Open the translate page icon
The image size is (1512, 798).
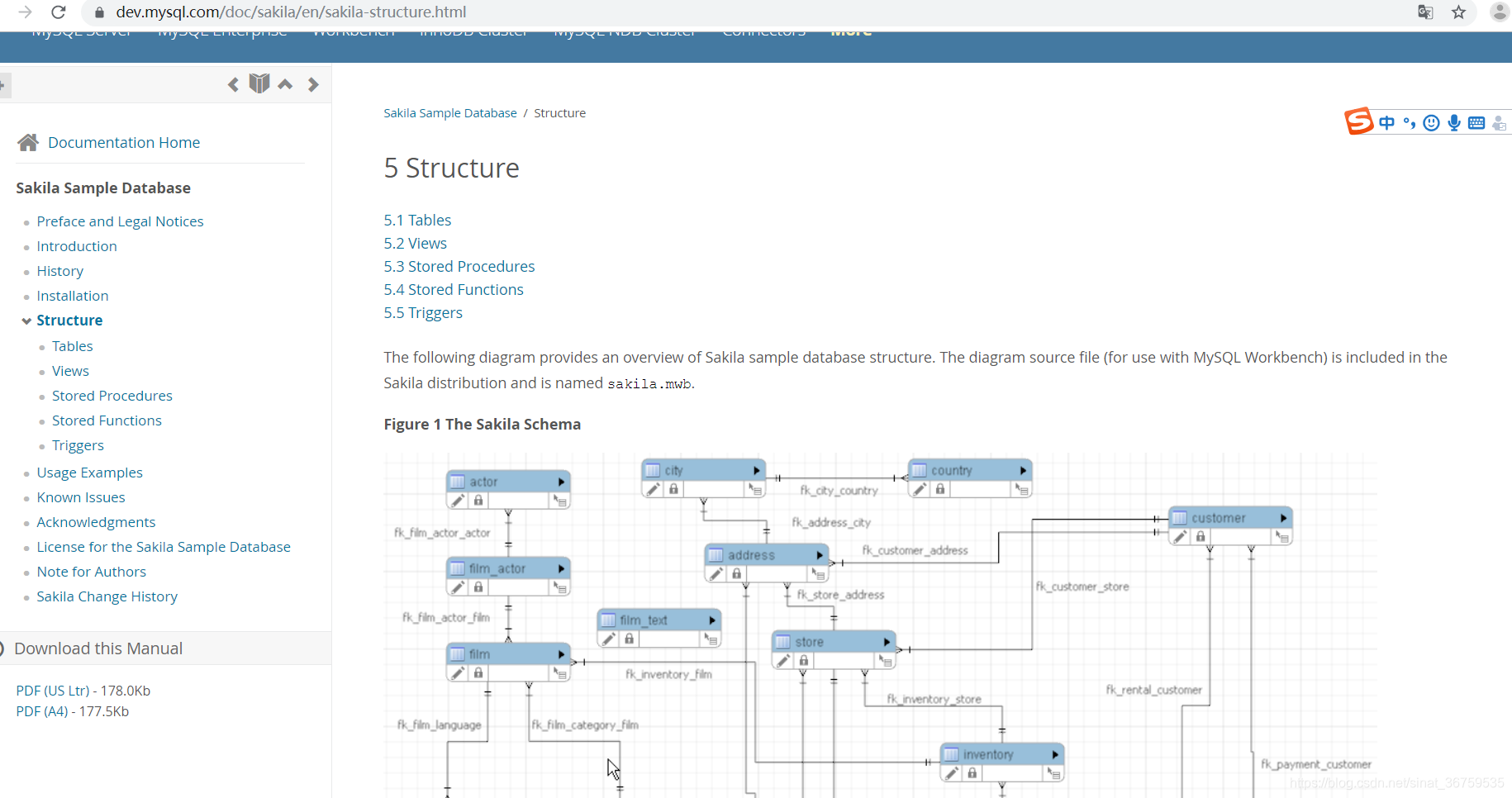click(x=1425, y=12)
